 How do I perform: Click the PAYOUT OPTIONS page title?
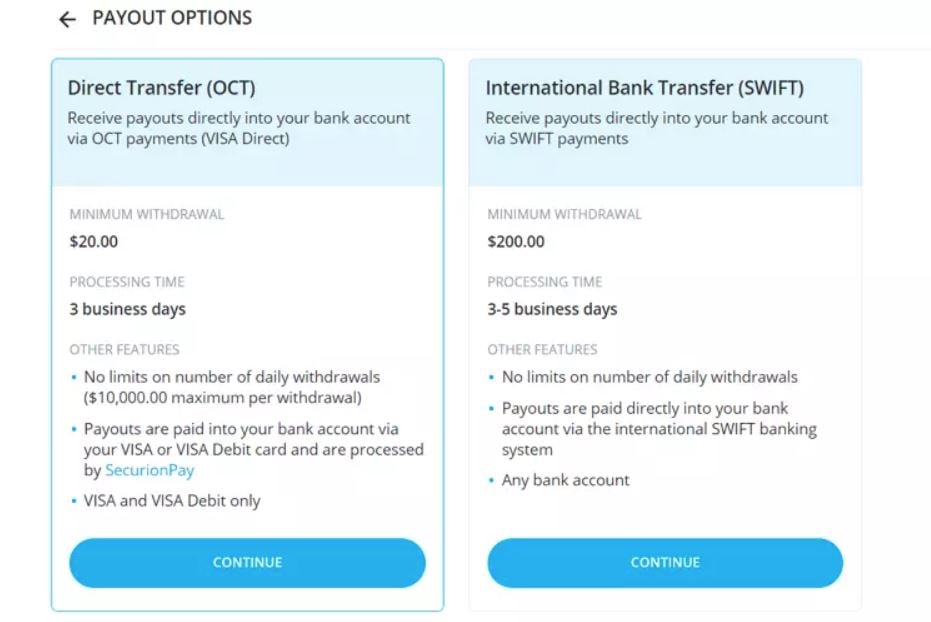point(172,18)
